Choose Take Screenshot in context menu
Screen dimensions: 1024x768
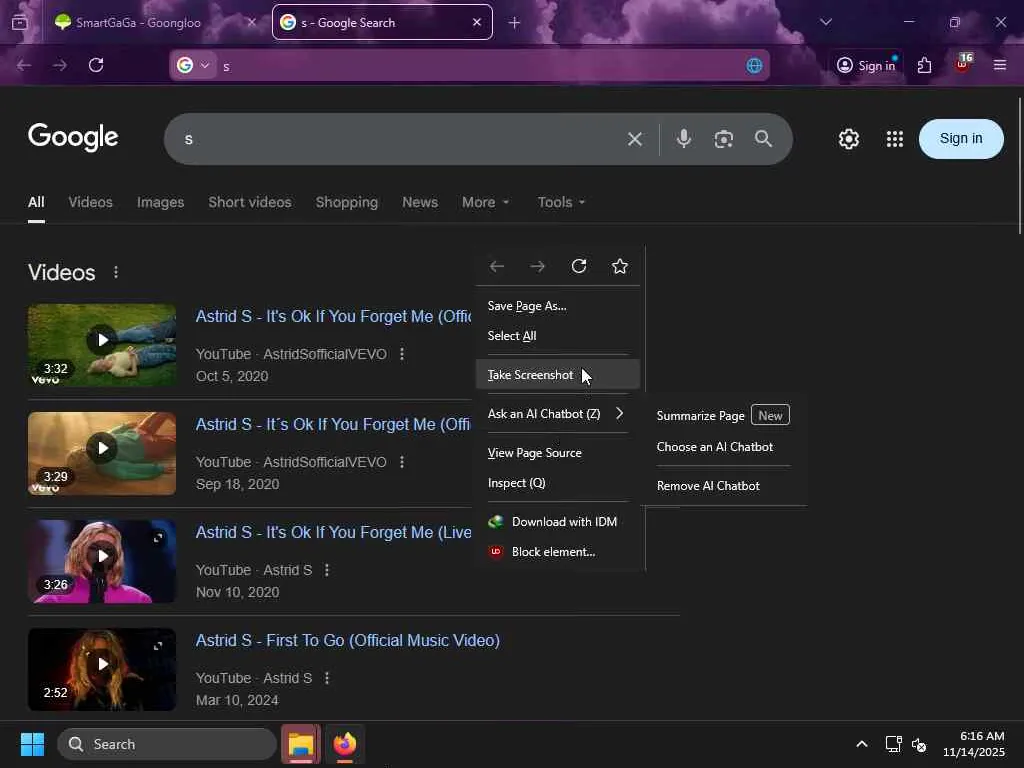coord(558,375)
